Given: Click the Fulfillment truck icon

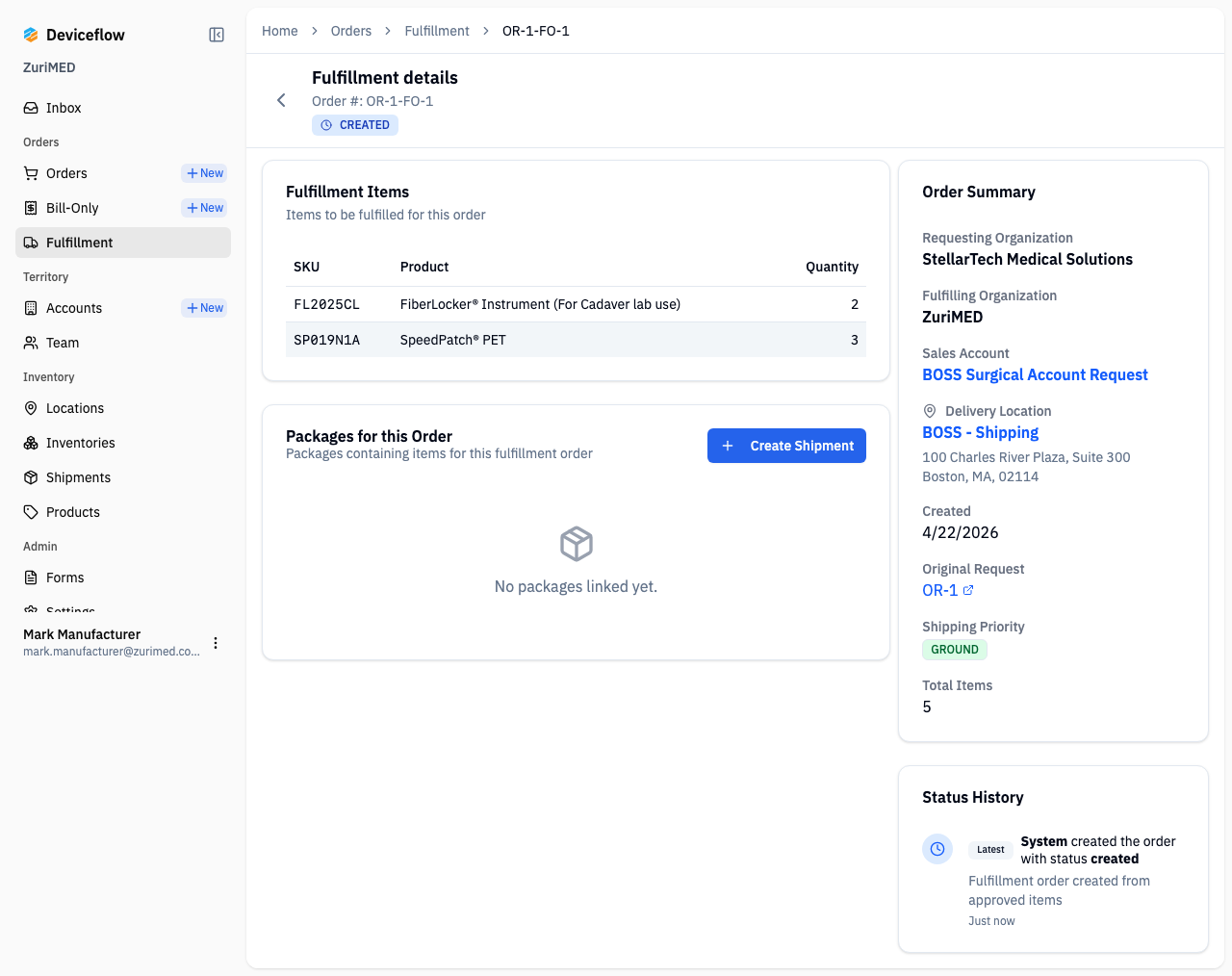Looking at the screenshot, I should tap(31, 243).
